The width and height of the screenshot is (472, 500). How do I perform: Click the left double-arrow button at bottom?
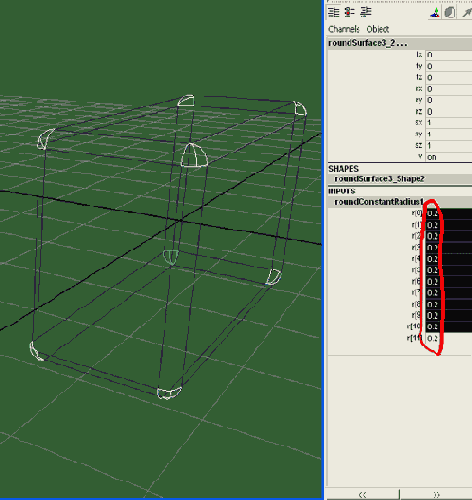point(363,494)
